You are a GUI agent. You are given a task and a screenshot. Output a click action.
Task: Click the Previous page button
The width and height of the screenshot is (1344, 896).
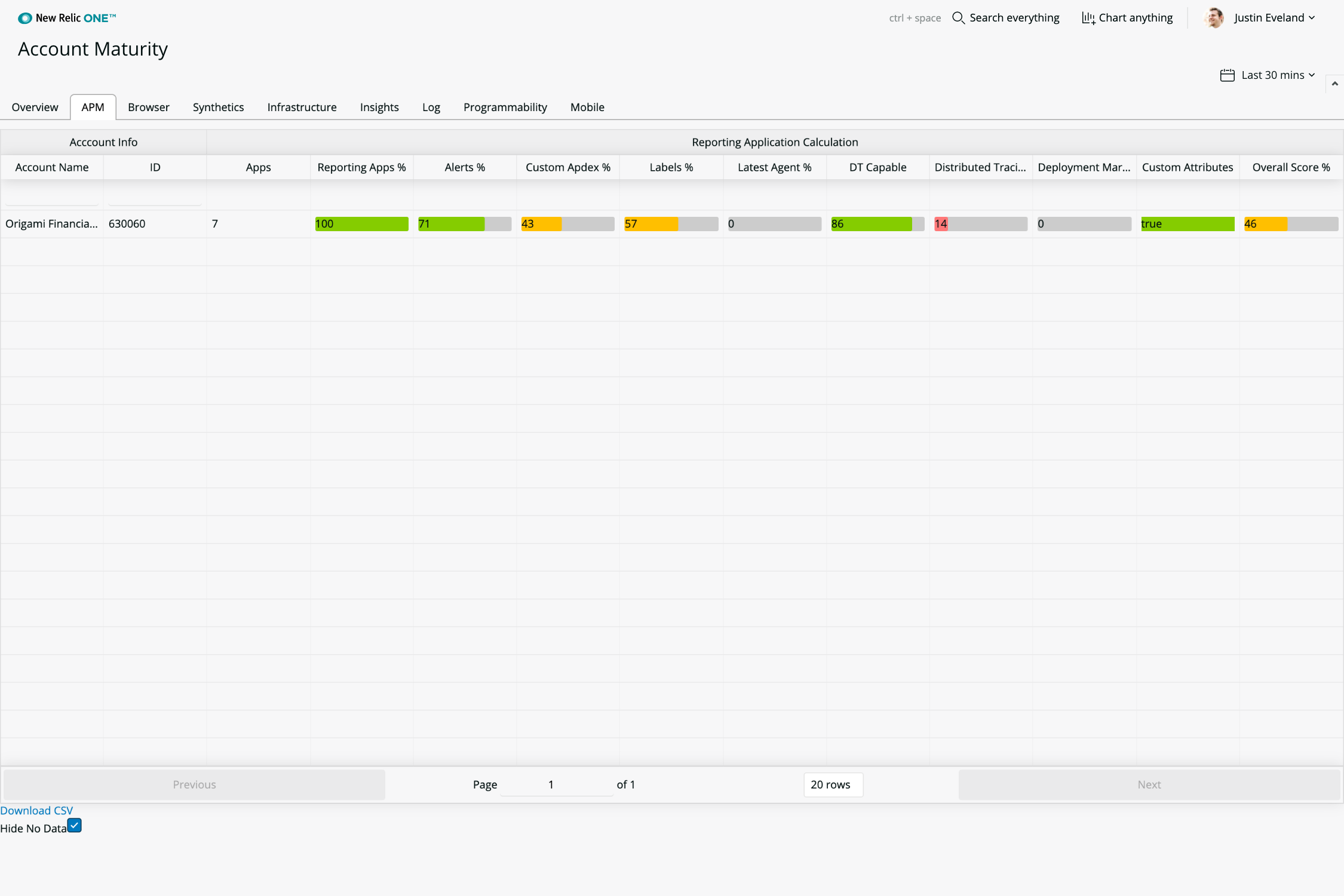(194, 784)
